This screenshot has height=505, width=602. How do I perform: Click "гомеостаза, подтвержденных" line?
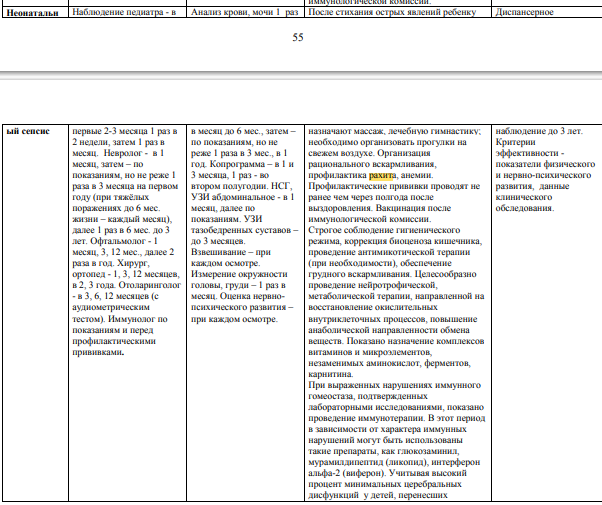pos(368,396)
